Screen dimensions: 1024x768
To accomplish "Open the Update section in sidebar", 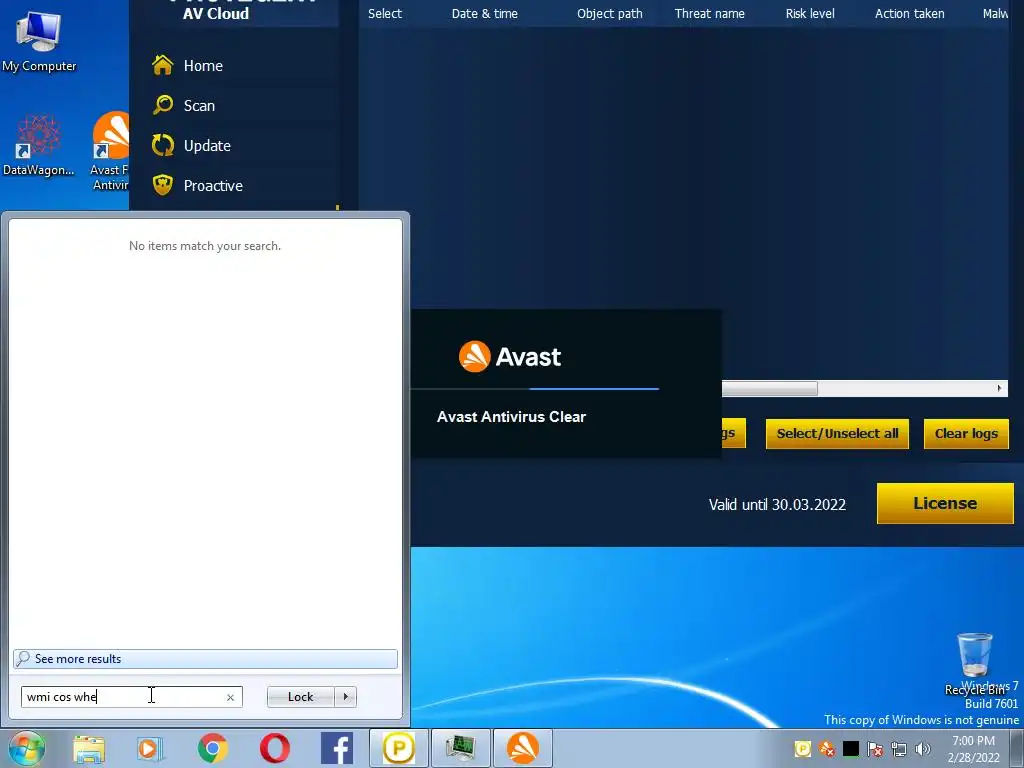I will tap(207, 146).
